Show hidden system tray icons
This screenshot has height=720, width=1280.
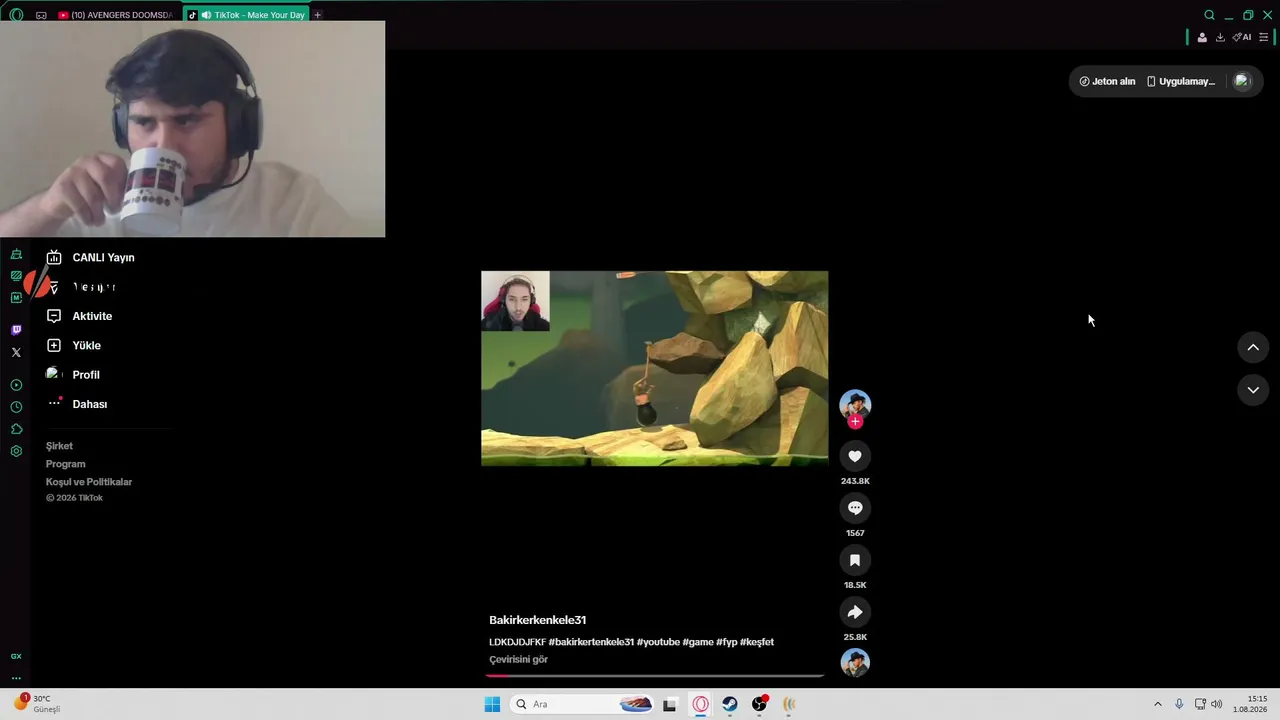click(1158, 704)
